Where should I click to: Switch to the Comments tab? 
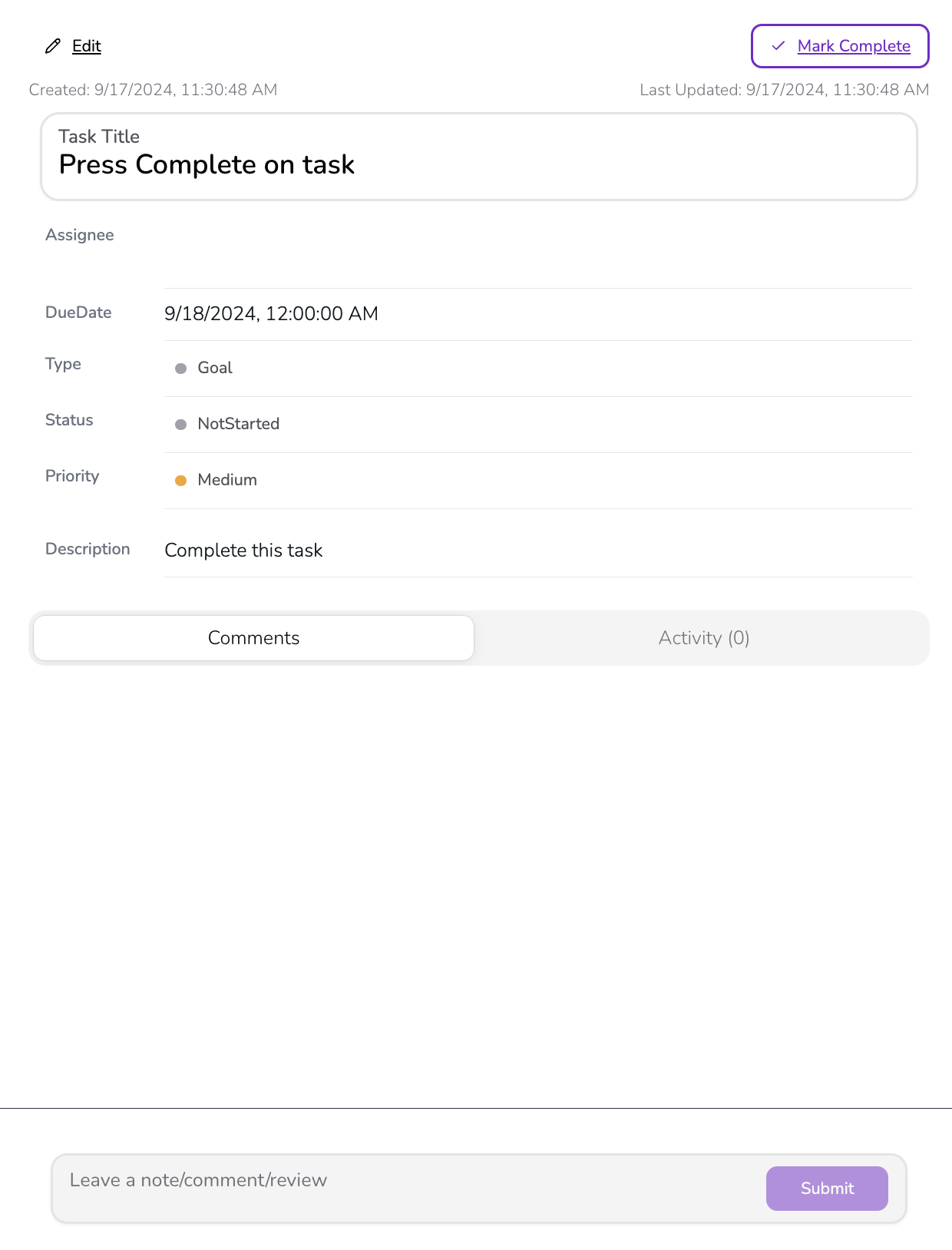tap(253, 638)
